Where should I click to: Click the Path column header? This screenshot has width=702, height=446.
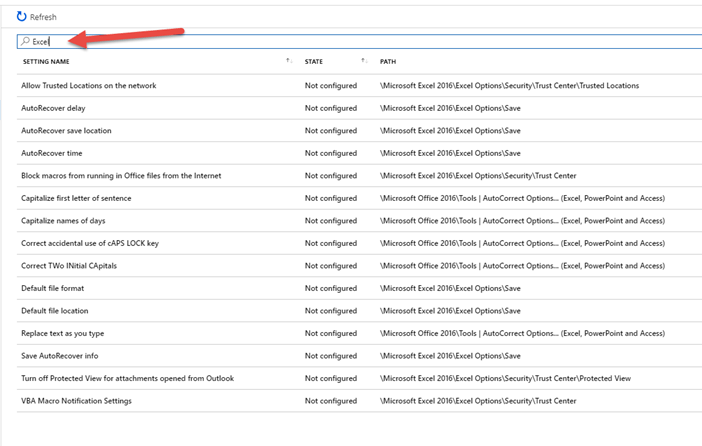[390, 62]
